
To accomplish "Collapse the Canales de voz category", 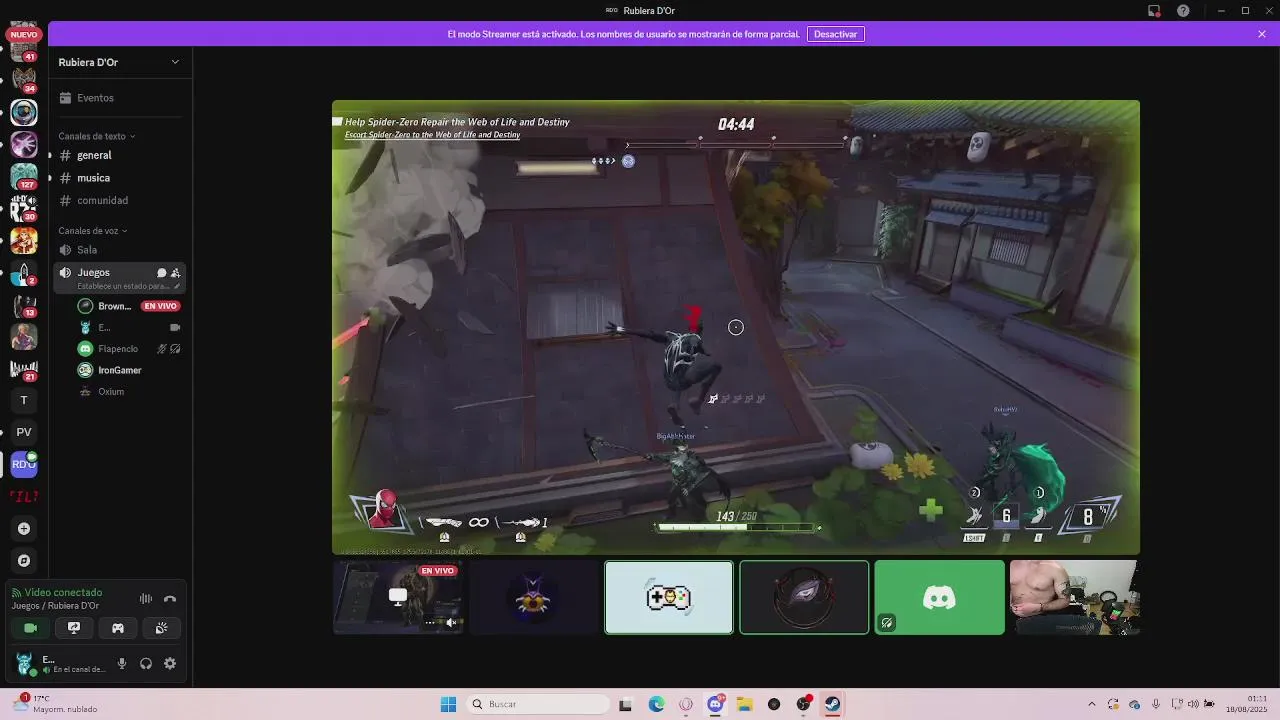I will [92, 231].
